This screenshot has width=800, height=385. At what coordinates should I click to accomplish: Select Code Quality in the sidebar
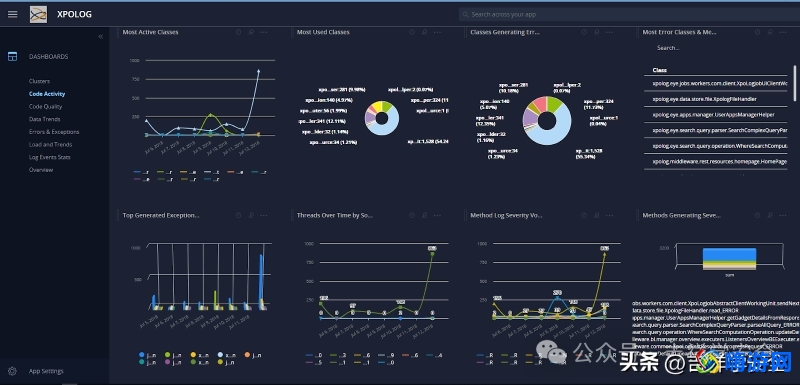45,107
